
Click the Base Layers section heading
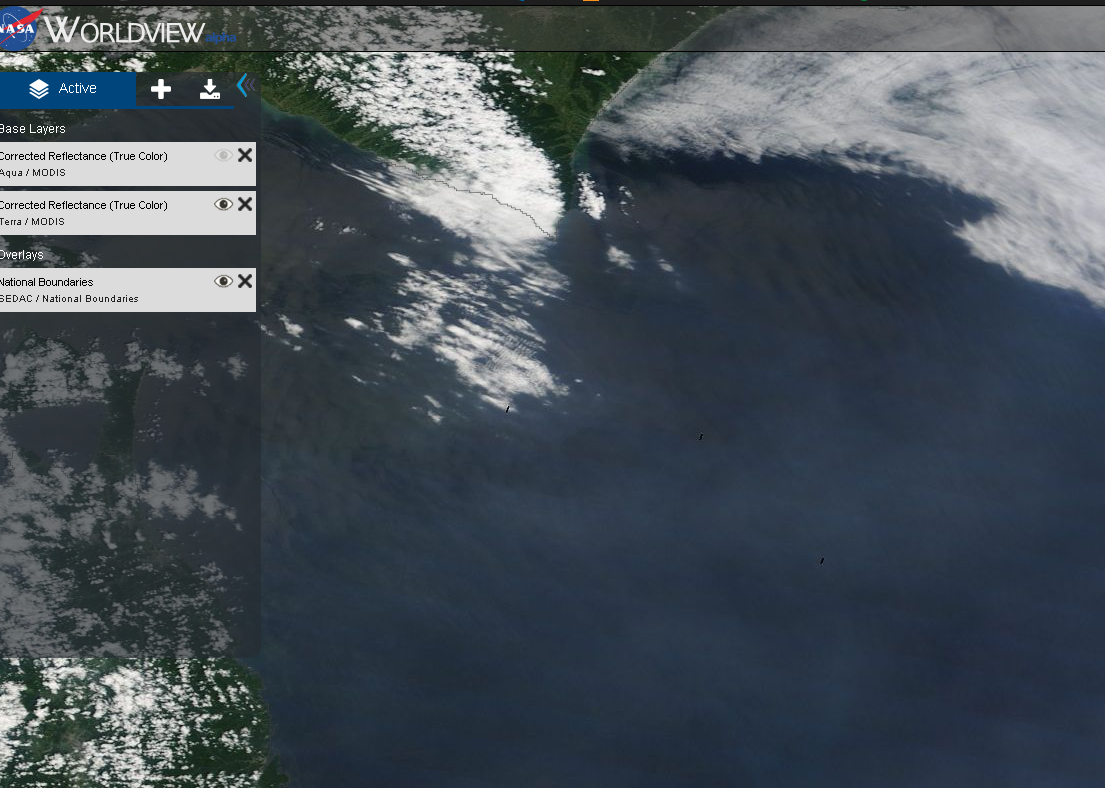(x=32, y=129)
